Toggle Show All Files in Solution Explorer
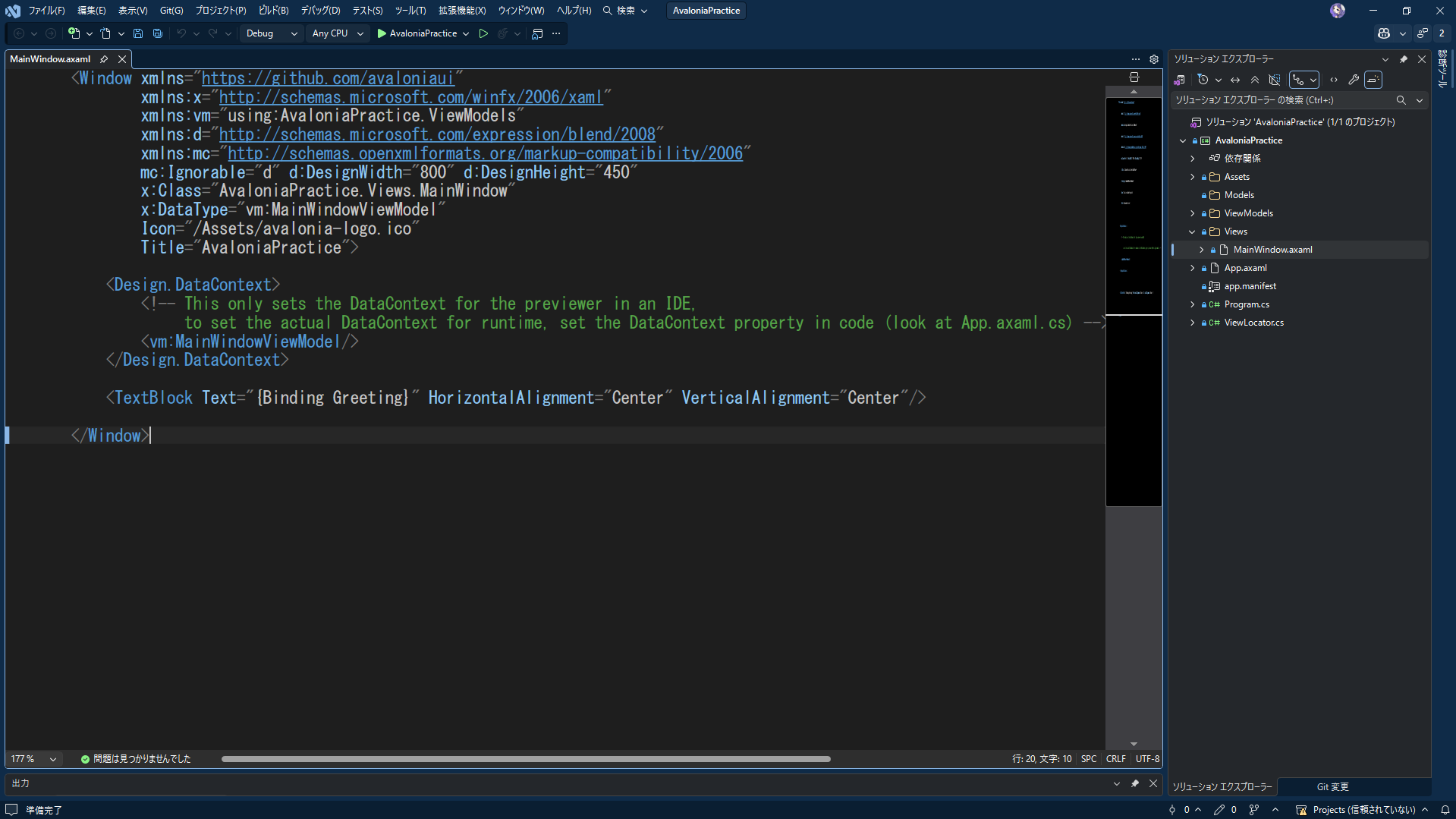Screen dimensions: 1456x819 [1275, 80]
